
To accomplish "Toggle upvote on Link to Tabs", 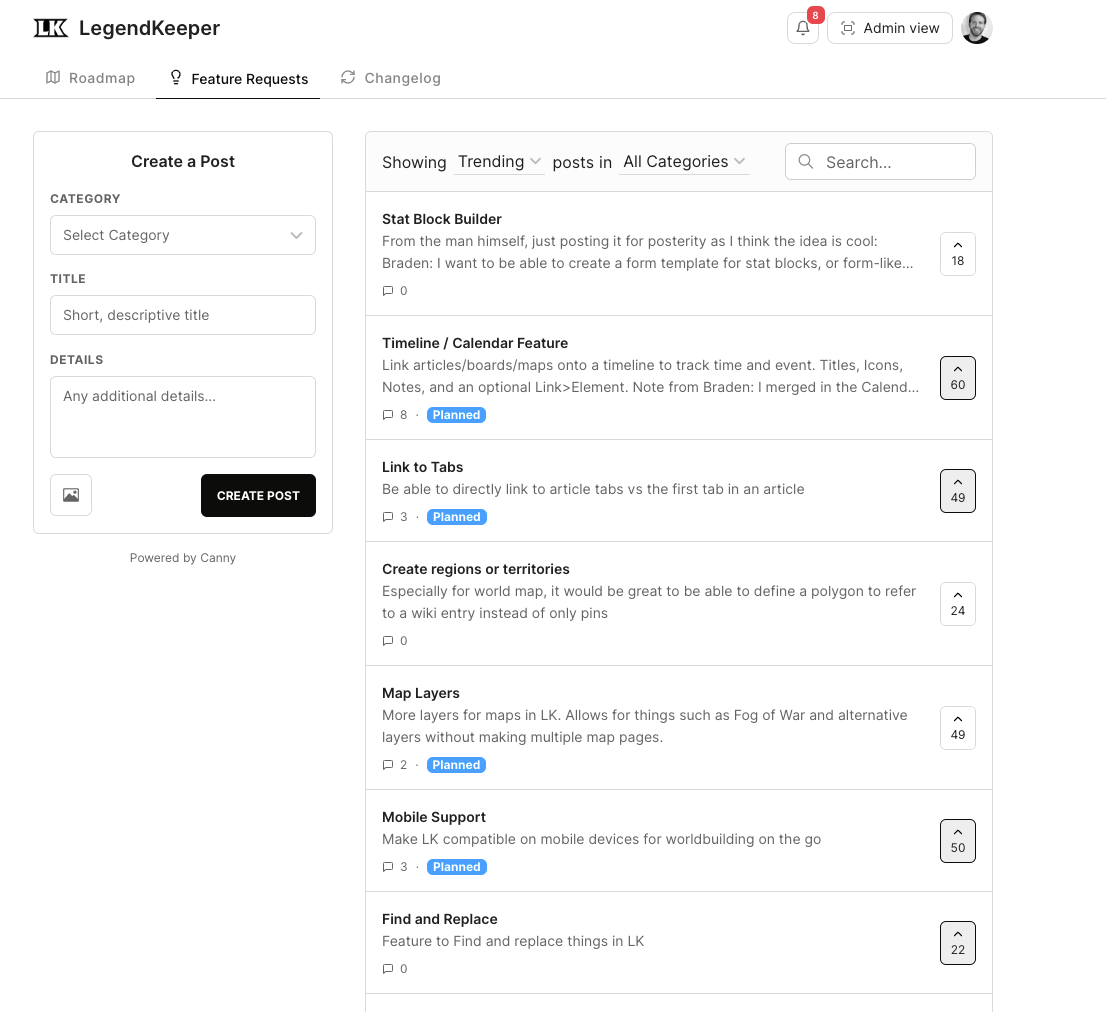I will point(958,491).
